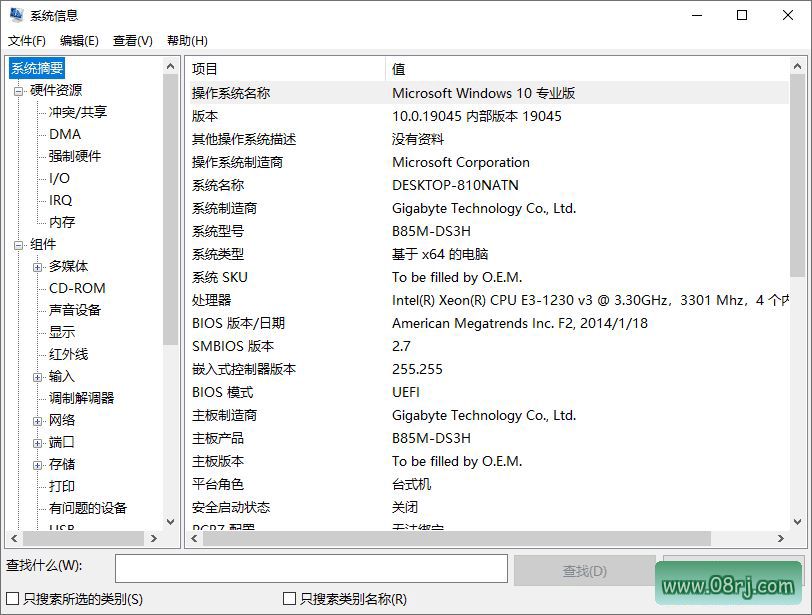This screenshot has width=812, height=615.
Task: Click tree pane scroll left arrow
Action: point(14,538)
